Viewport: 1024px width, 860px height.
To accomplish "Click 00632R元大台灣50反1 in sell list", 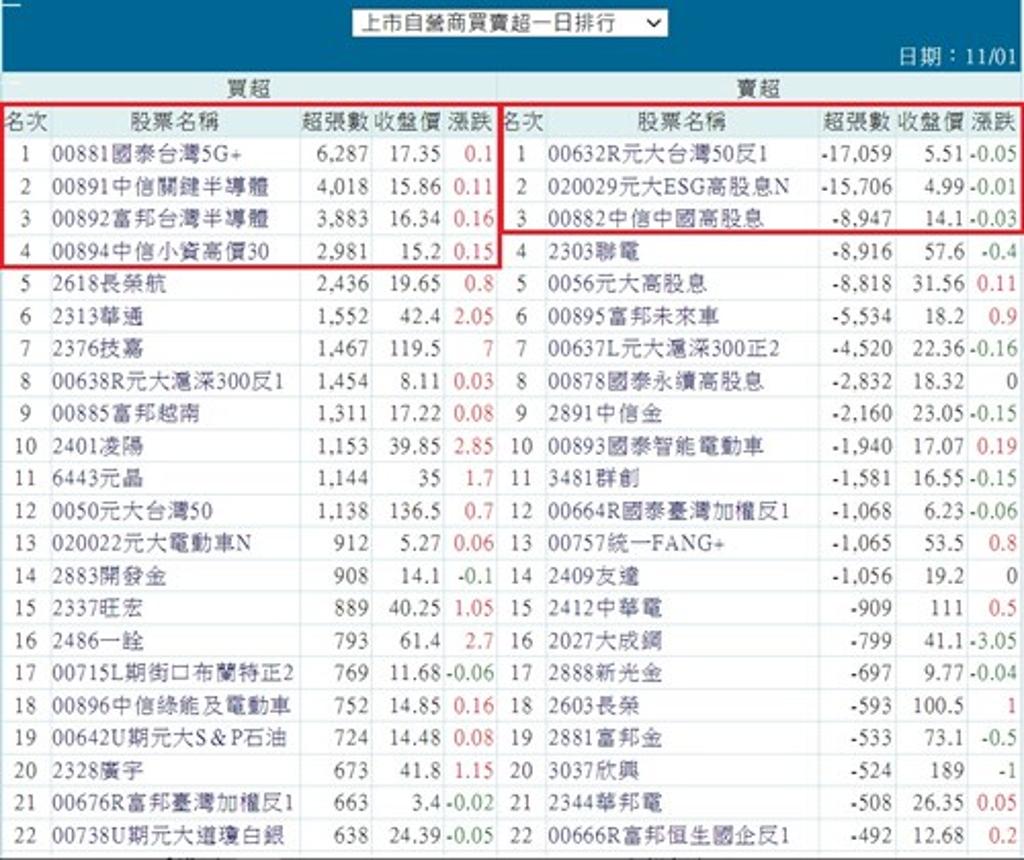I will 658,154.
